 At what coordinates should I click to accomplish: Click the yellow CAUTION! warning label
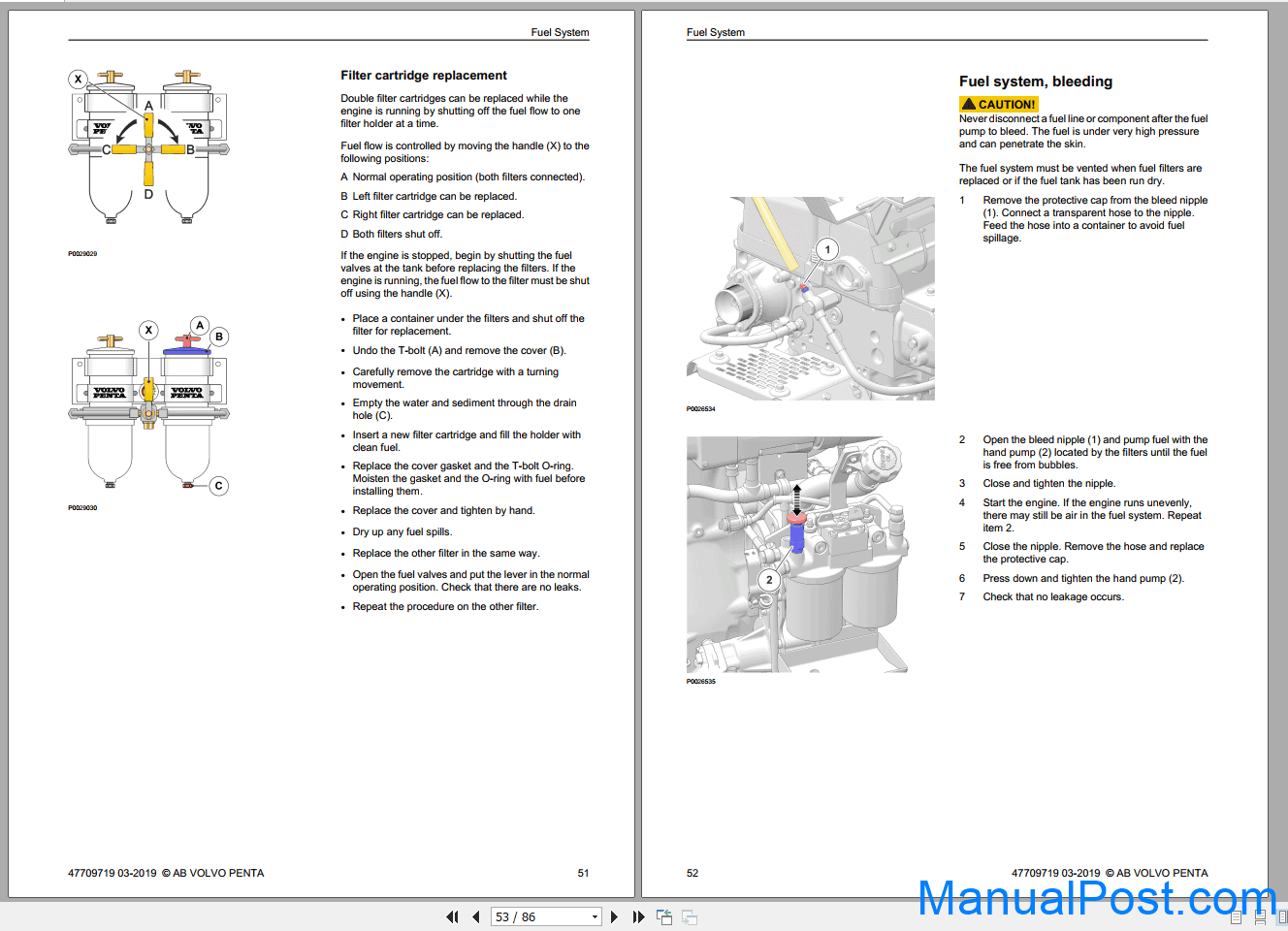[x=999, y=105]
